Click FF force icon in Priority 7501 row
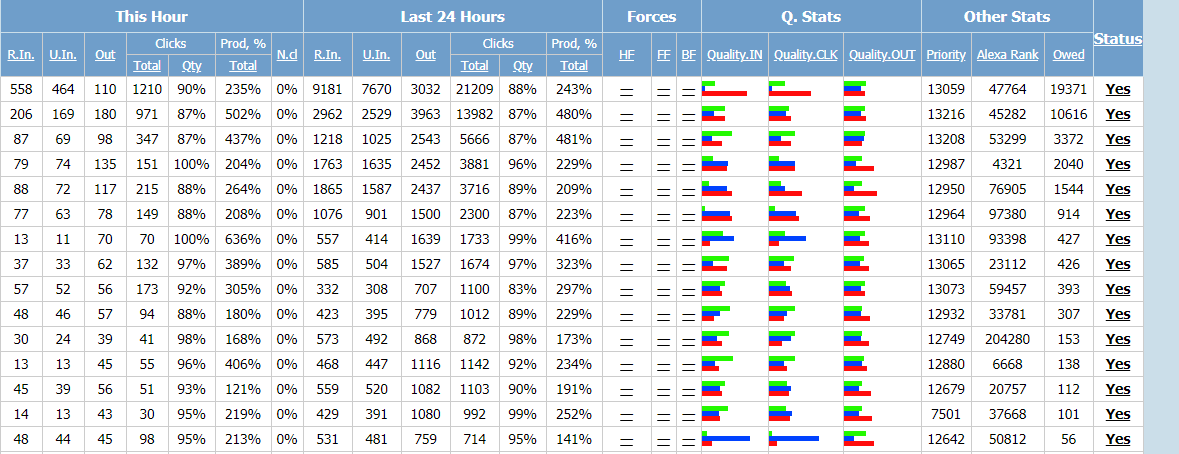1179x454 pixels. pyautogui.click(x=663, y=417)
